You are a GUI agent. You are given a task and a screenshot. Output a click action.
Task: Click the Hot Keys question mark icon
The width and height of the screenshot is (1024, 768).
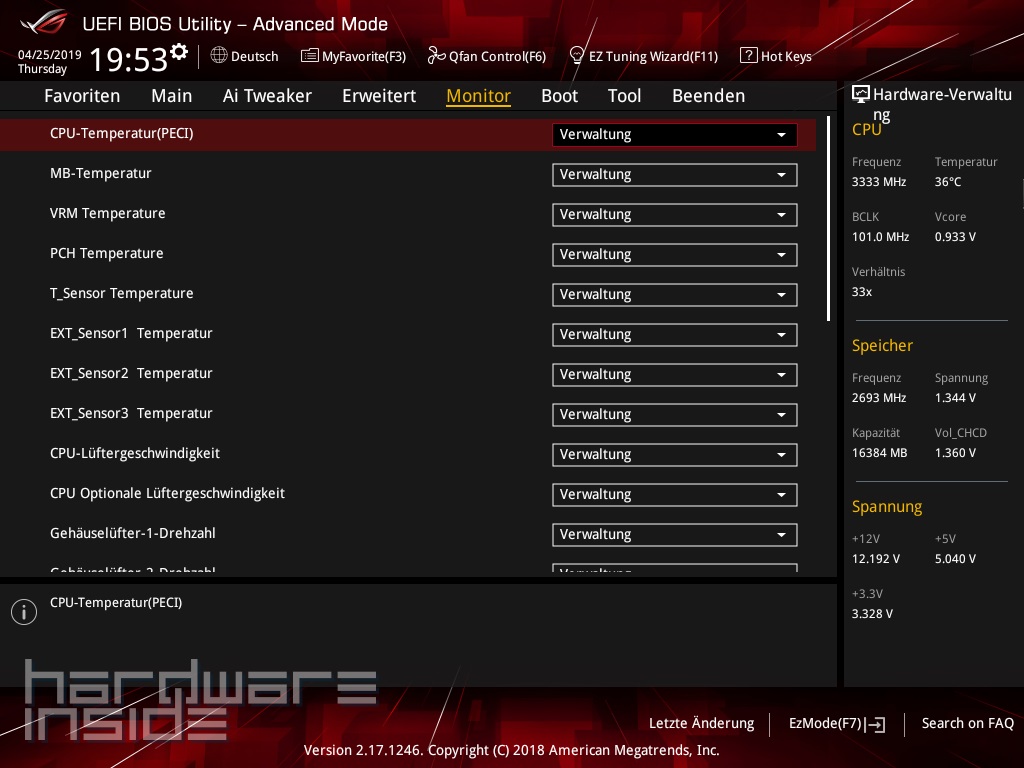[748, 56]
